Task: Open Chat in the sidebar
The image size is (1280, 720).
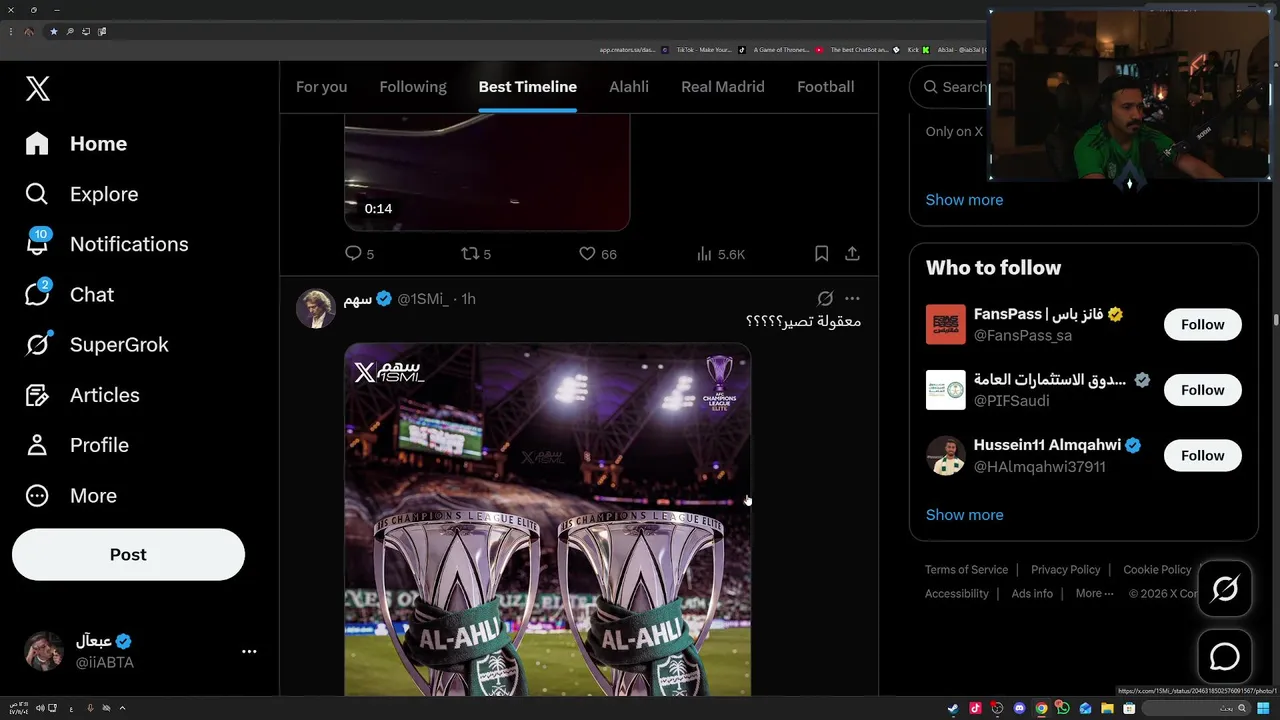Action: (x=70, y=294)
